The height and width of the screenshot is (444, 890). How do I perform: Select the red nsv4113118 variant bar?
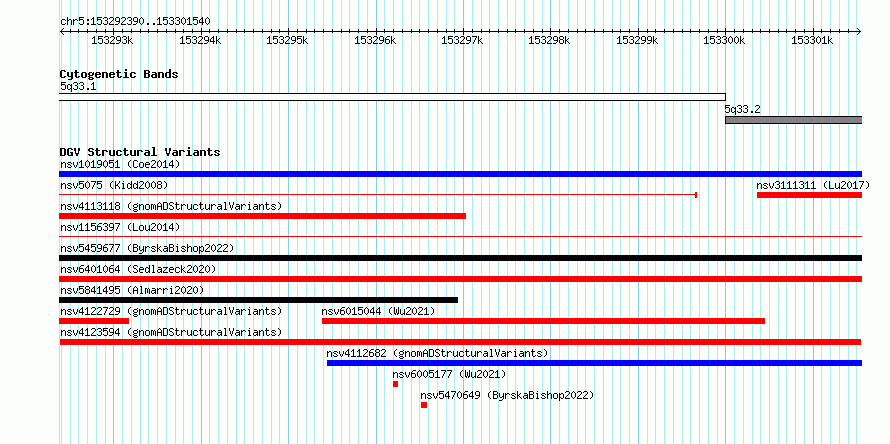coord(263,216)
